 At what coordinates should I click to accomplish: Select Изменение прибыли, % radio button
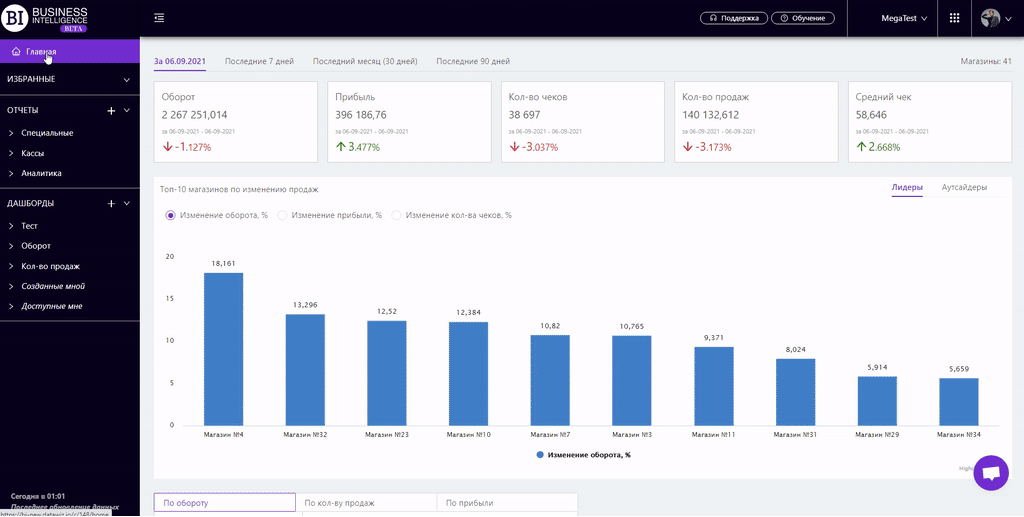pyautogui.click(x=282, y=215)
